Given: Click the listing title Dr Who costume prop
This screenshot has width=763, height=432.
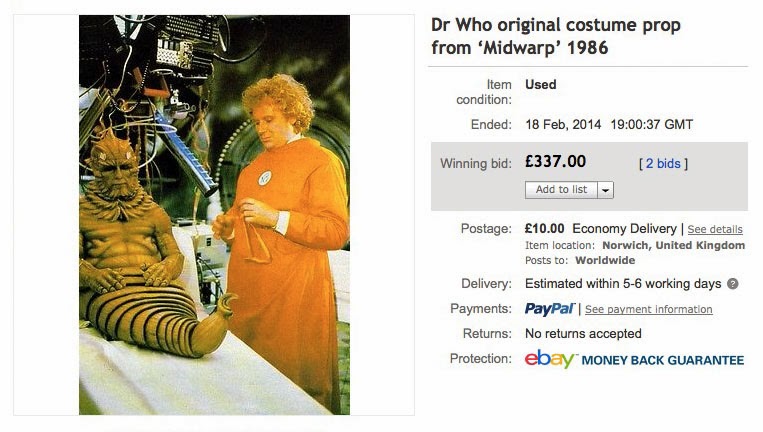Looking at the screenshot, I should click(555, 36).
